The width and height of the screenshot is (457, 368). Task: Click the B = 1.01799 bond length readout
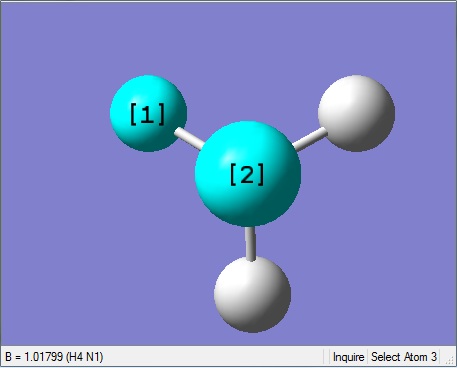pos(34,357)
